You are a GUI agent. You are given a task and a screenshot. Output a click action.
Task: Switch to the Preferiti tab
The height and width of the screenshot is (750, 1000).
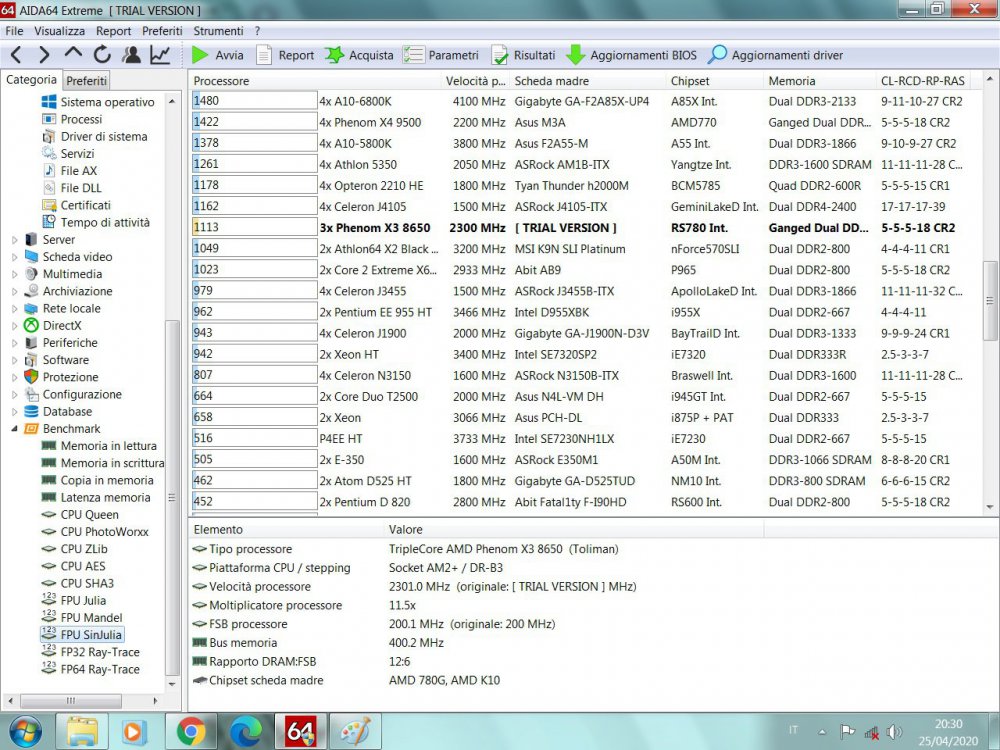point(87,81)
